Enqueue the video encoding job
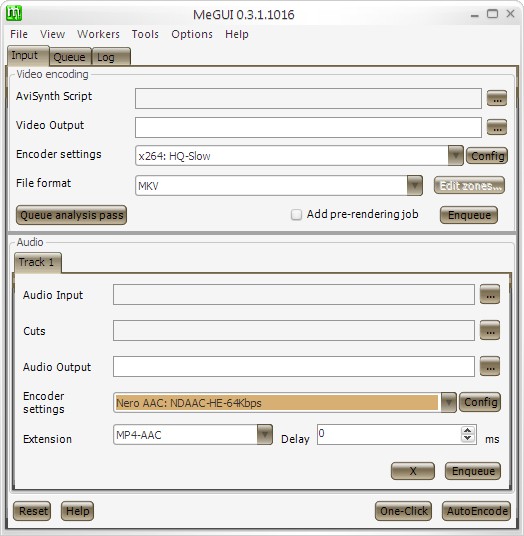The height and width of the screenshot is (536, 524). tap(469, 215)
